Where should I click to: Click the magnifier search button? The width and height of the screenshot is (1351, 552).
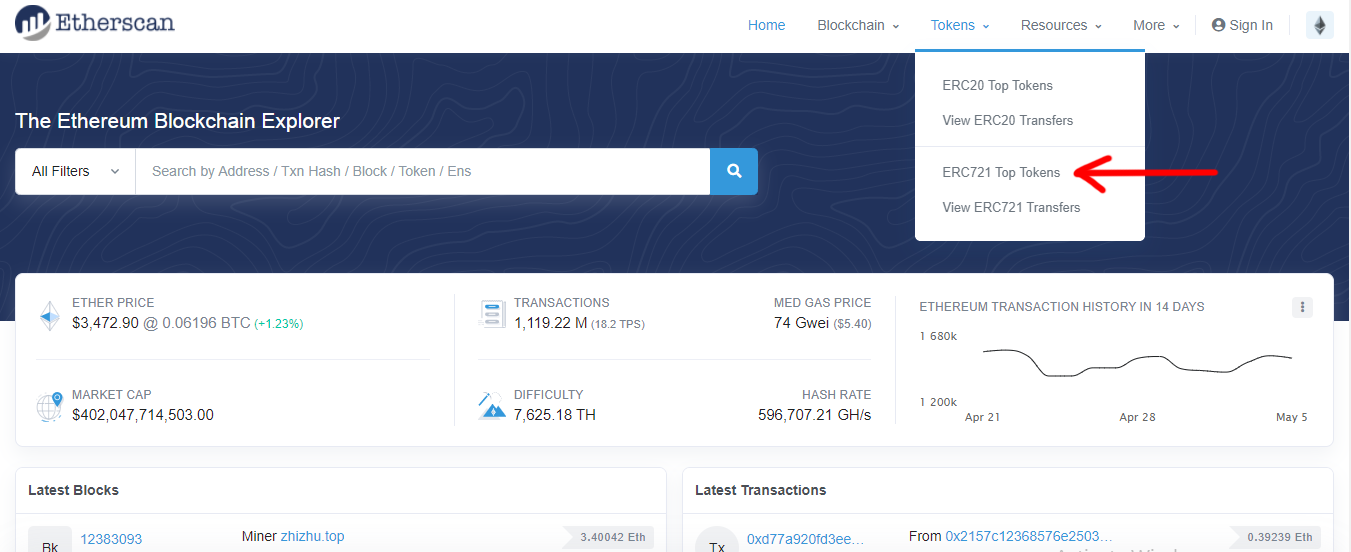pos(734,171)
